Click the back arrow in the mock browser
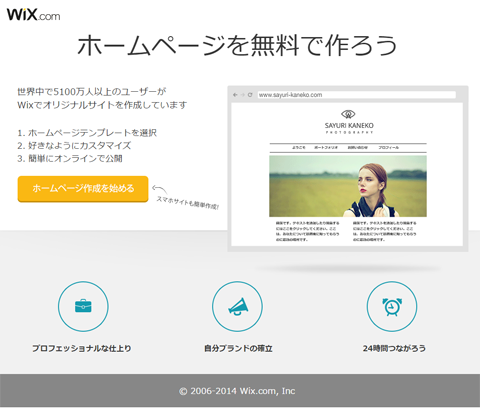The image size is (480, 413). pyautogui.click(x=235, y=95)
